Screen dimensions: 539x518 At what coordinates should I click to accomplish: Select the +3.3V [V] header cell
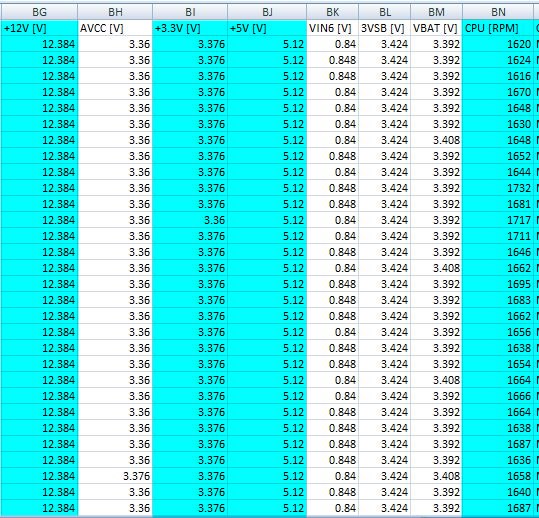coord(190,28)
